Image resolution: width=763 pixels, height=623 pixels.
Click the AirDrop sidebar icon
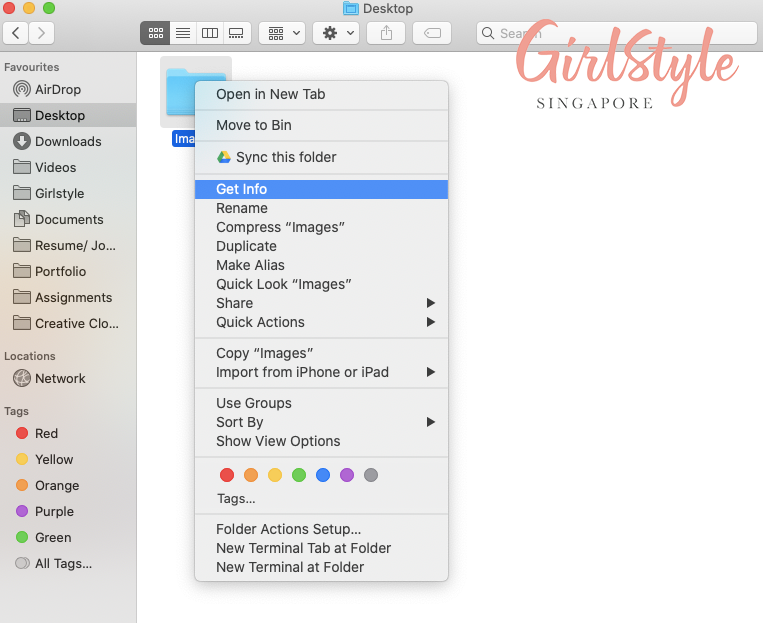pos(21,89)
